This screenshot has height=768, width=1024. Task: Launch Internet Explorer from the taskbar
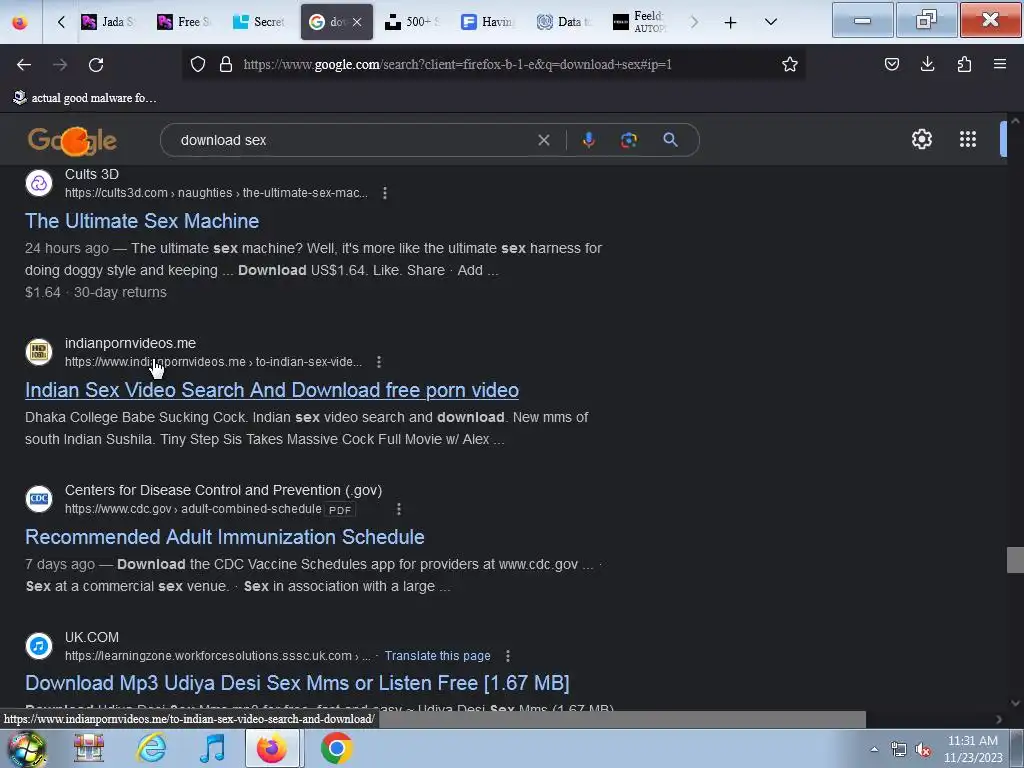[x=152, y=748]
